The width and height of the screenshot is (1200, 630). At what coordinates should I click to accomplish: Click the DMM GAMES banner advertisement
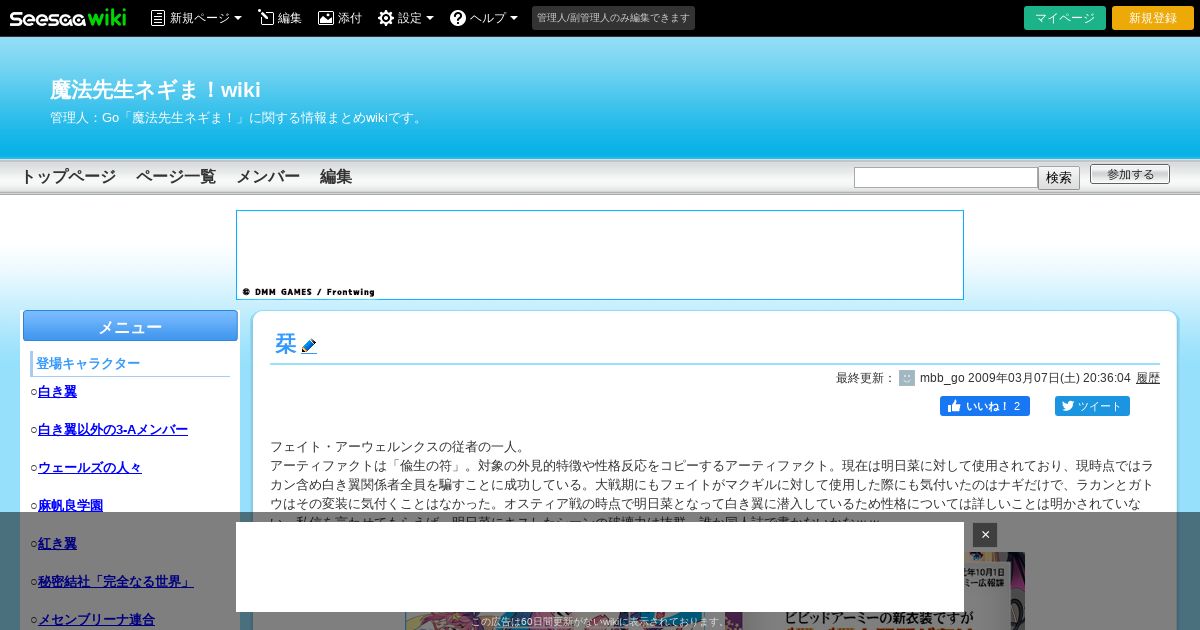(x=600, y=255)
